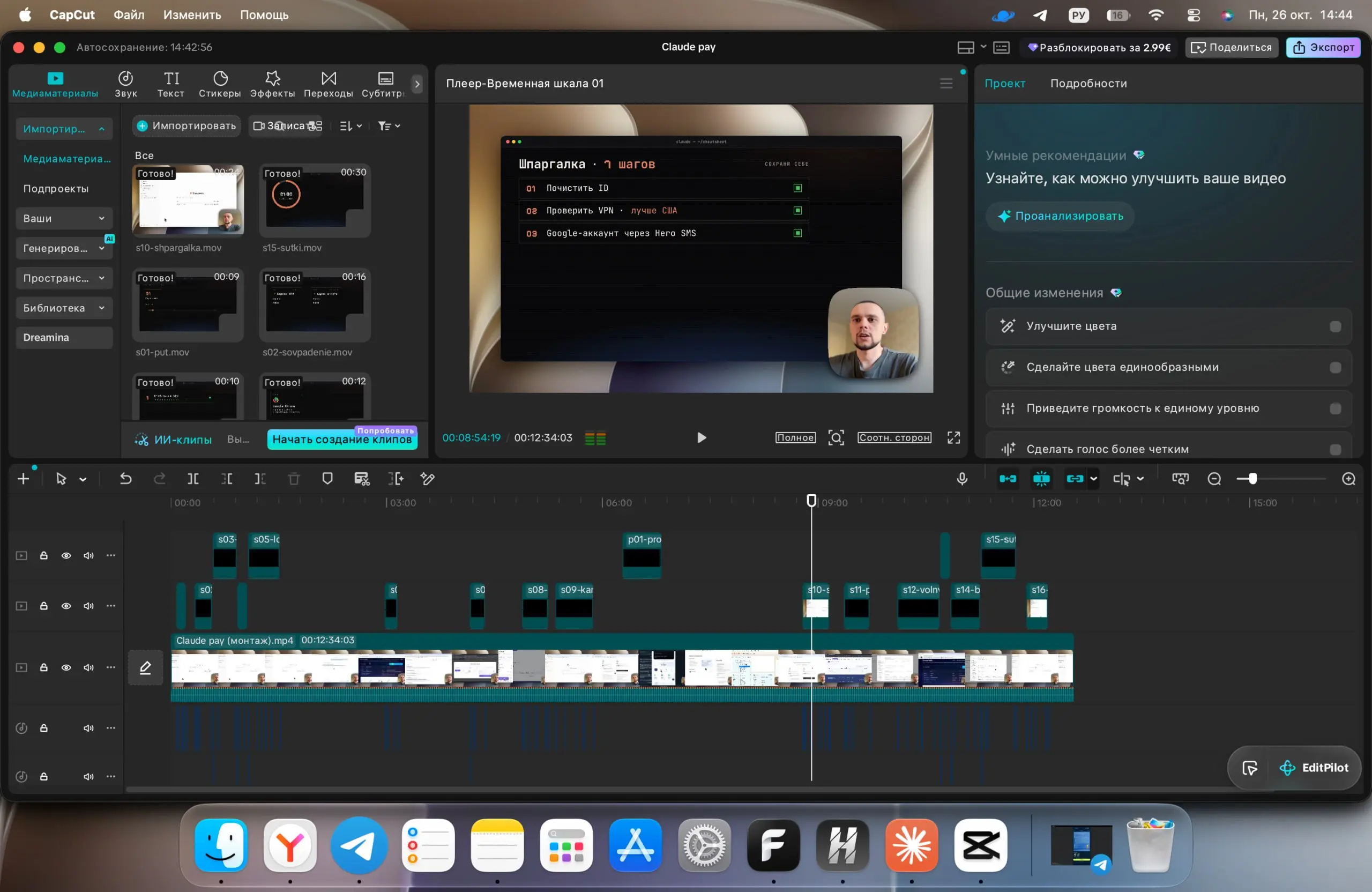Start voiceover recording with microphone icon

(x=961, y=479)
